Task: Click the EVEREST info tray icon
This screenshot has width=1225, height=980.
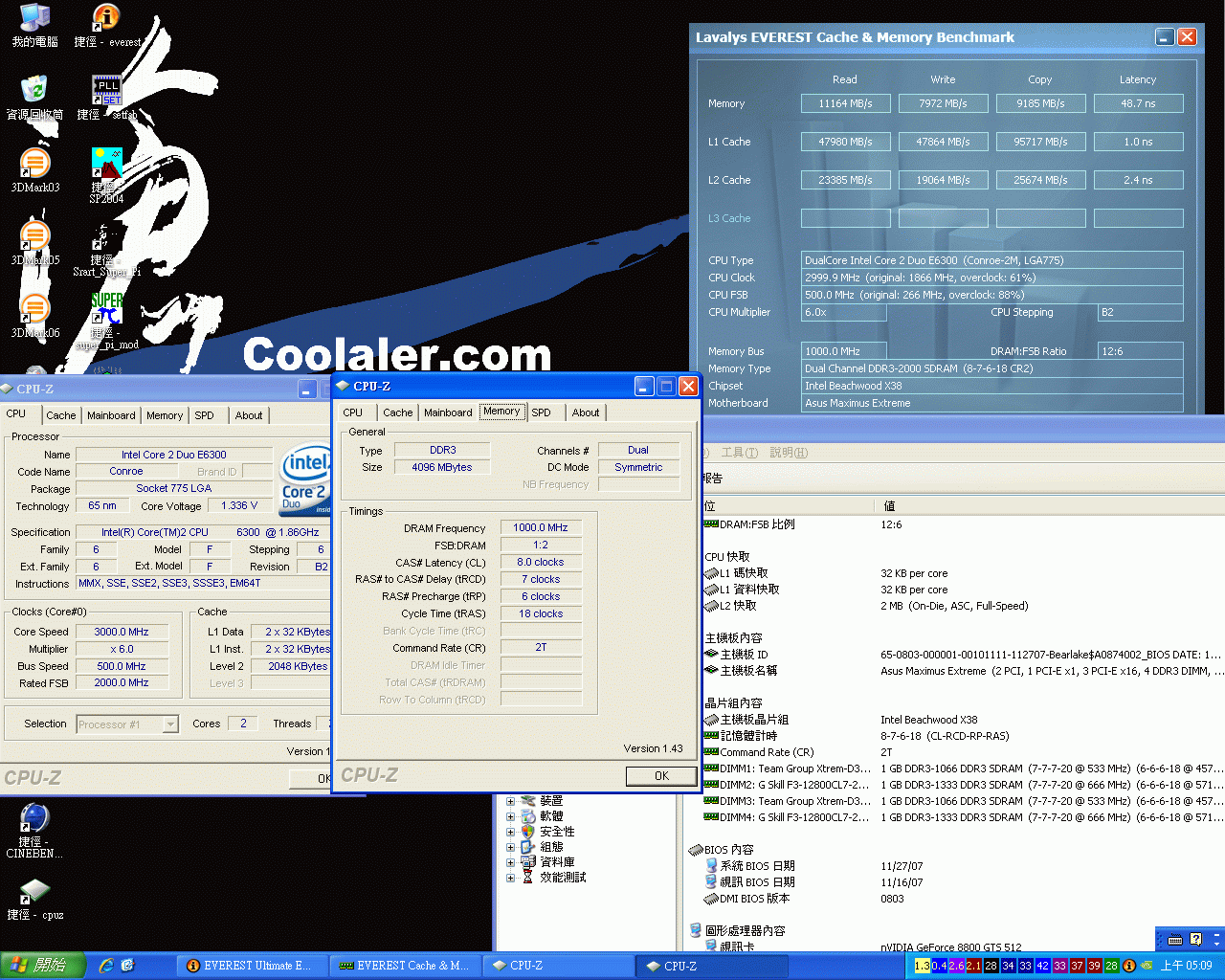Action: point(1129,966)
